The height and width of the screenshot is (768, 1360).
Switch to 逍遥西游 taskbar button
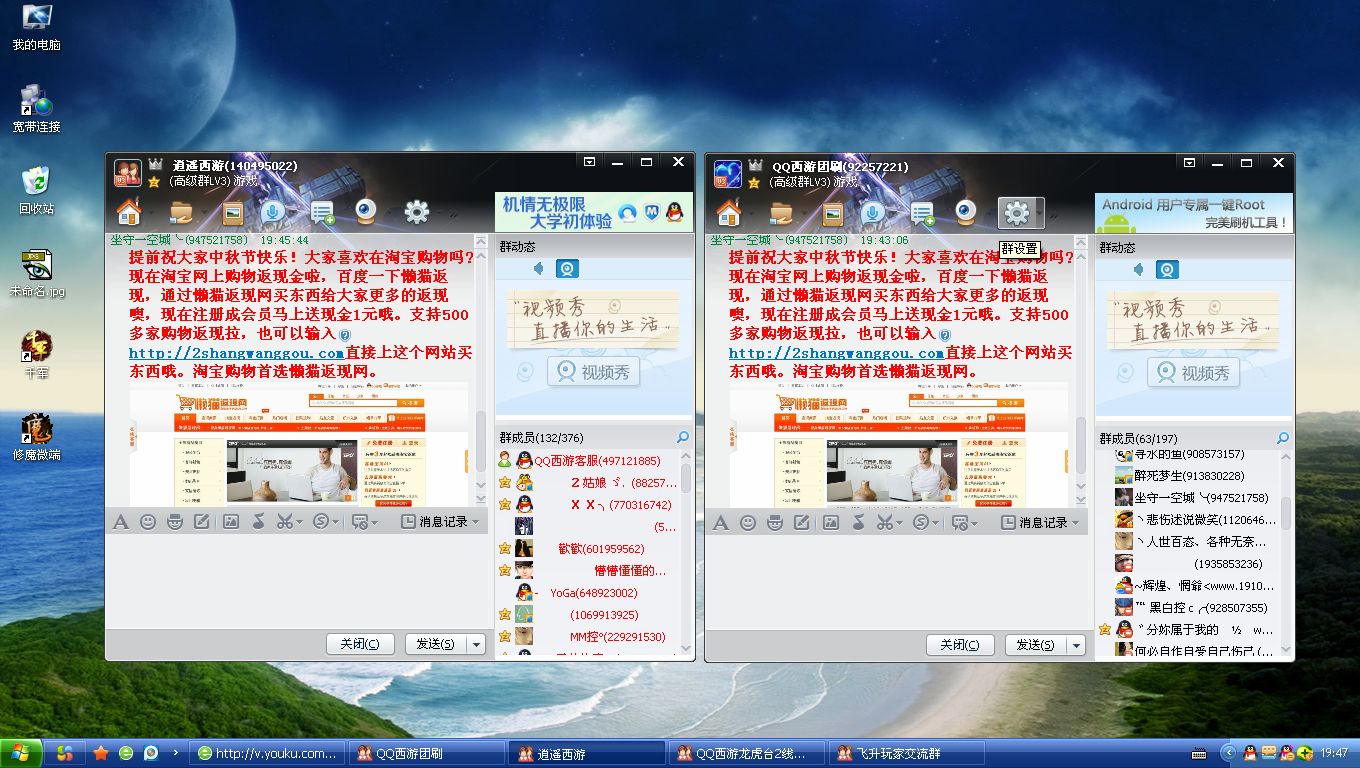[587, 753]
